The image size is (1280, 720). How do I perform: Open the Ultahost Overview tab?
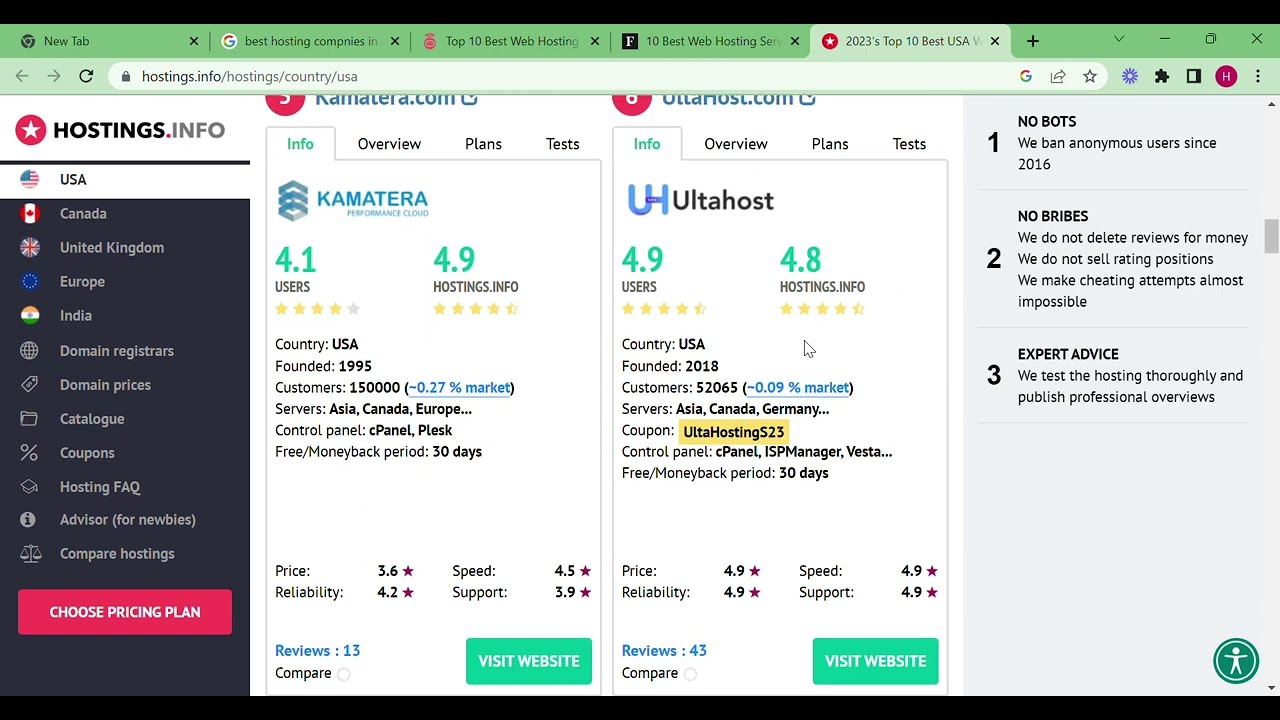point(735,144)
